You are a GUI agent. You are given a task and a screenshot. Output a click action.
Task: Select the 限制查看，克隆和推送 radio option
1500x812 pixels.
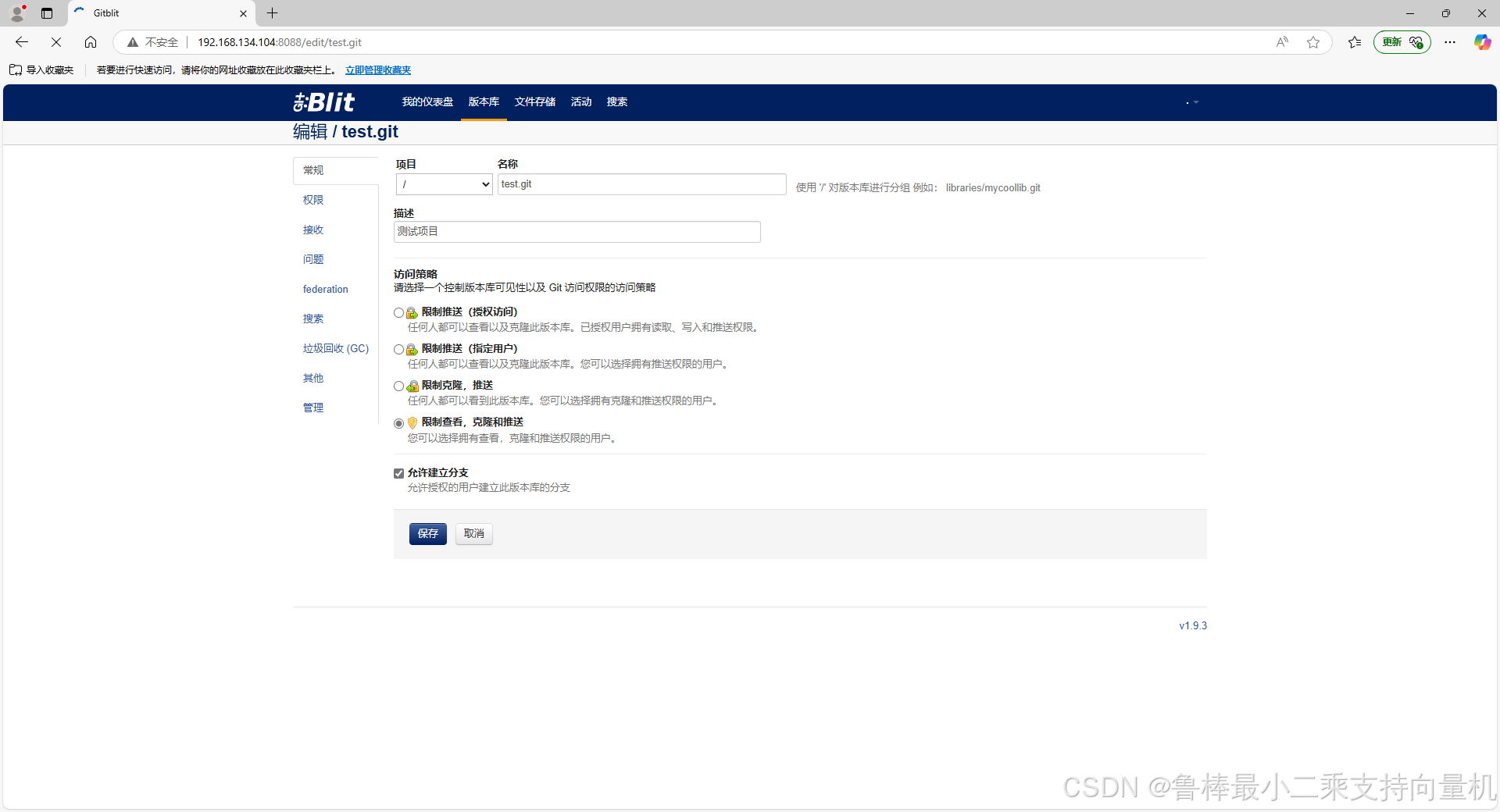pos(398,423)
